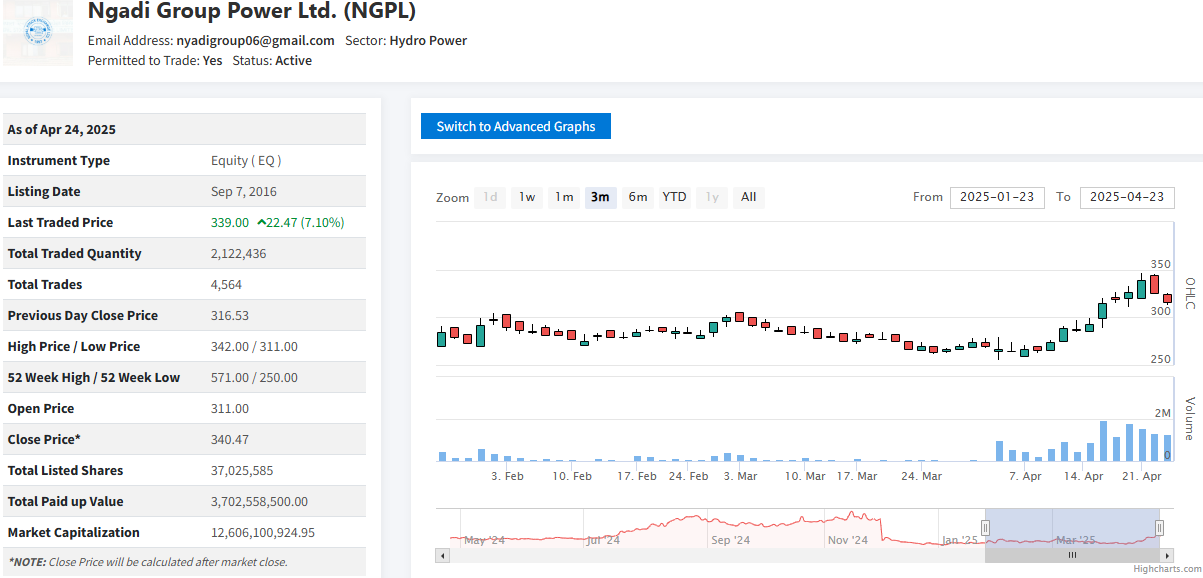1203x578 pixels.
Task: Set chart zoom to 1m
Action: click(x=564, y=197)
